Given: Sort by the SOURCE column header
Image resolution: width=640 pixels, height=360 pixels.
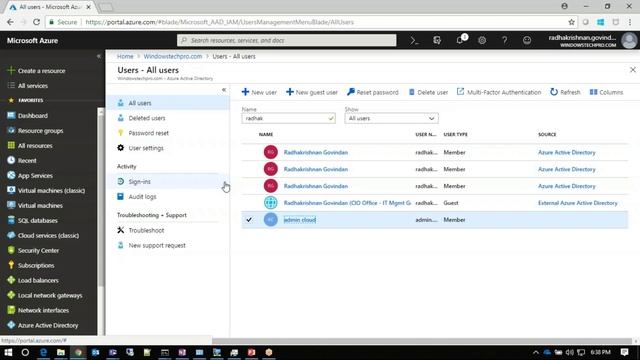Looking at the screenshot, I should tap(547, 134).
